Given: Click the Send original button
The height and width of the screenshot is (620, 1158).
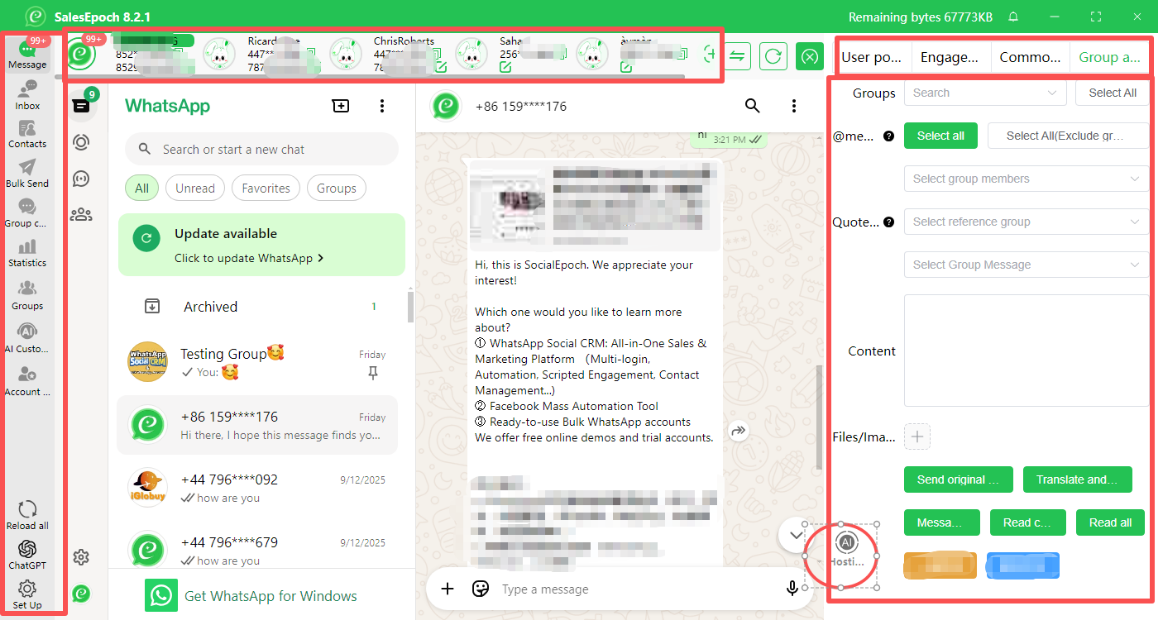Looking at the screenshot, I should (x=959, y=480).
